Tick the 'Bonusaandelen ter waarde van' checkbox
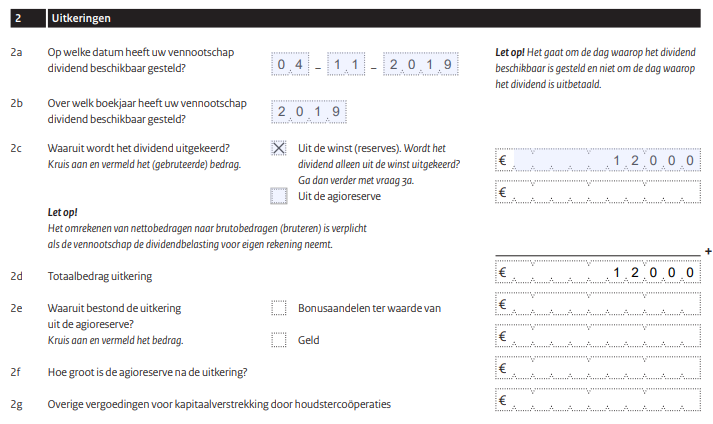 tap(279, 308)
